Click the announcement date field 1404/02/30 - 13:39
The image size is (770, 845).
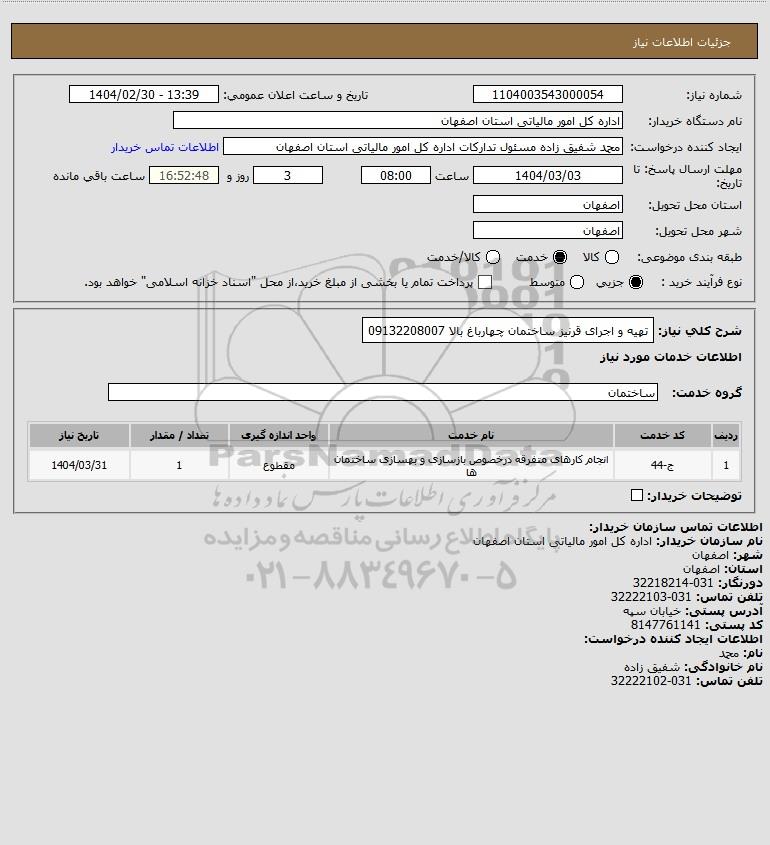coord(144,94)
